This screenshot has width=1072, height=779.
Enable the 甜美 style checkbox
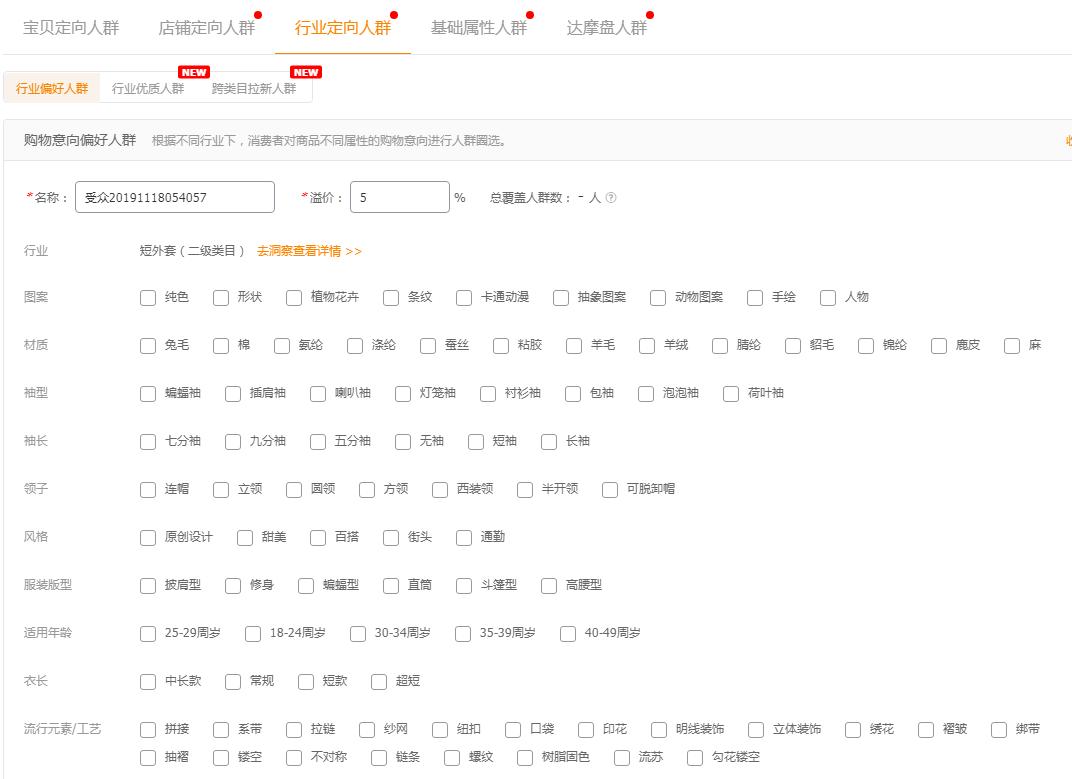tap(244, 537)
